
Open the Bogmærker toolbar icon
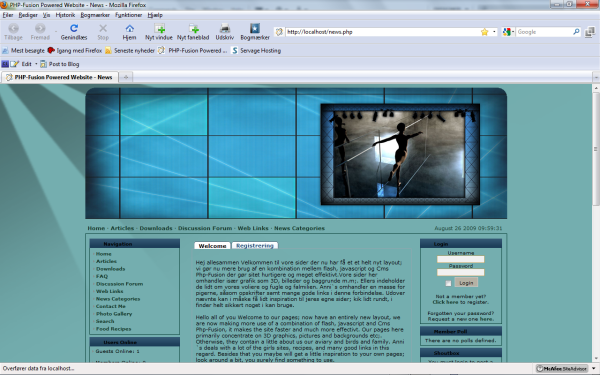255,28
